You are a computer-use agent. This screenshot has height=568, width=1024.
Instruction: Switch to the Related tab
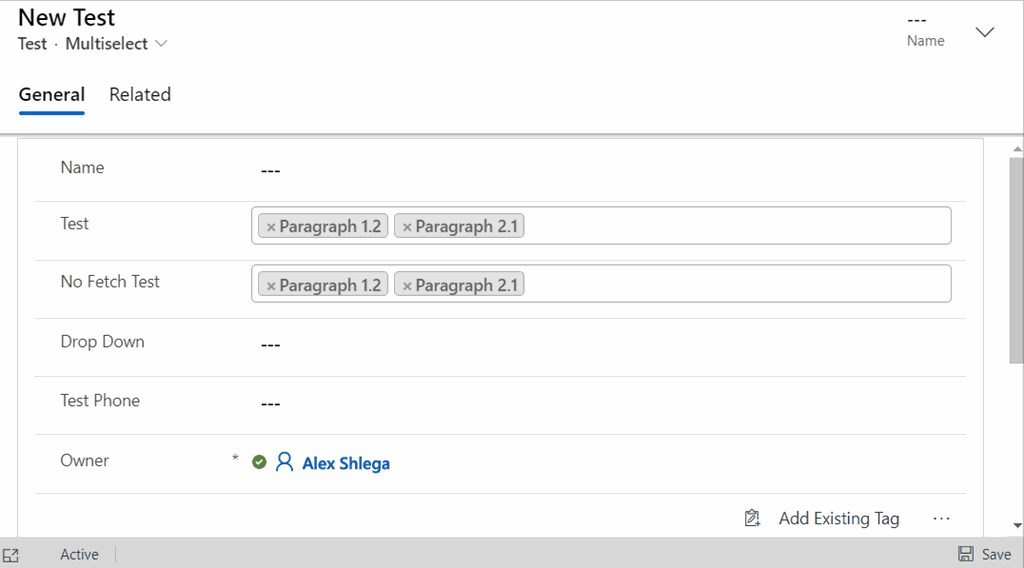pos(140,95)
